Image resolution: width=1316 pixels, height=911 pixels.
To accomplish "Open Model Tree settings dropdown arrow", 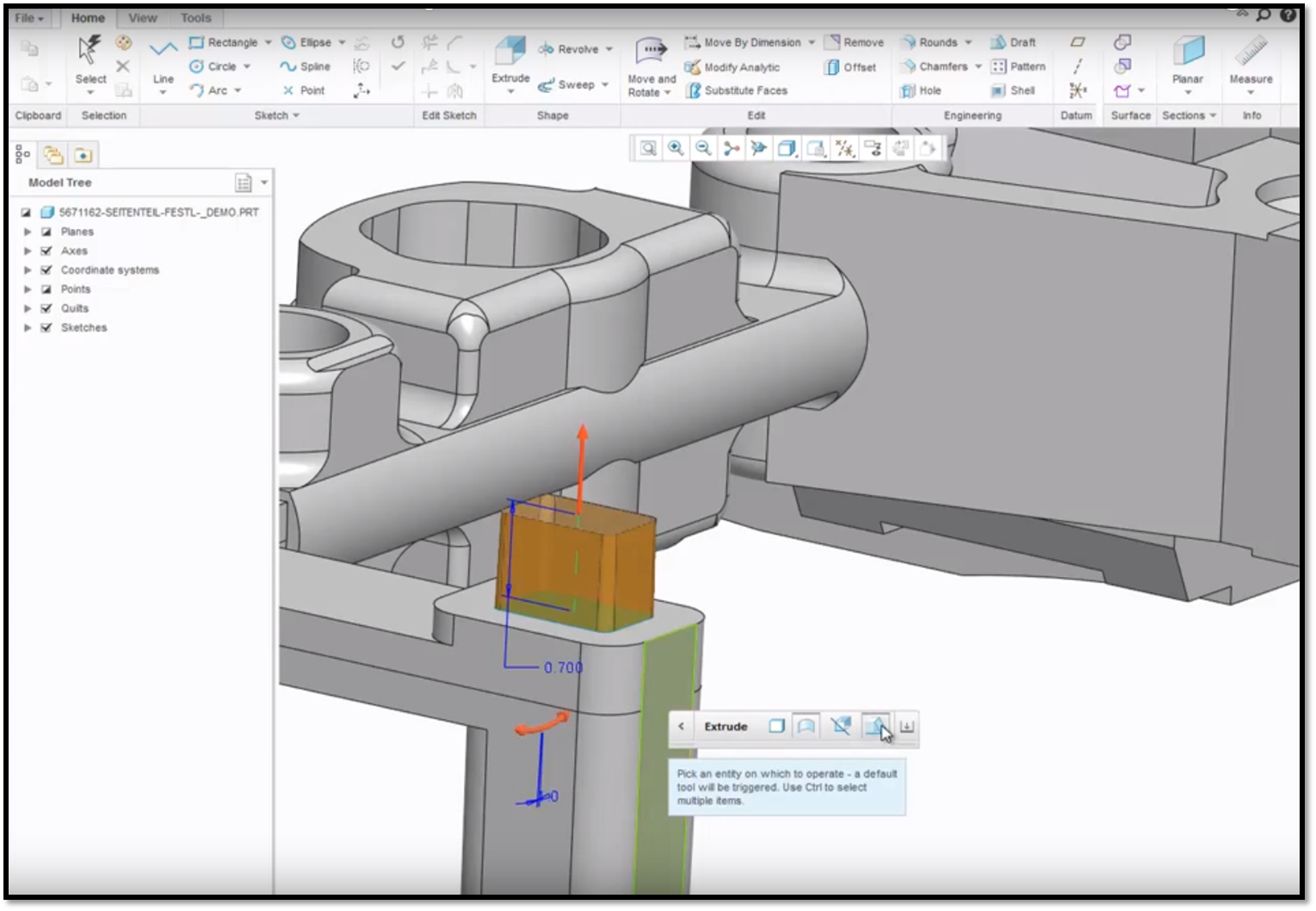I will (x=264, y=183).
